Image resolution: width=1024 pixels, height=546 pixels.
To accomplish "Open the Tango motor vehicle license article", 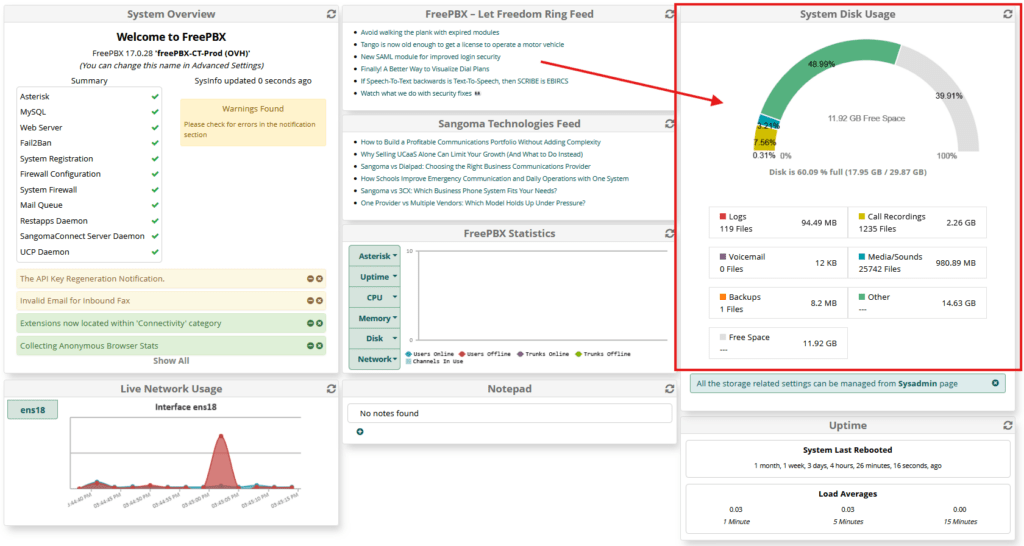I will [x=462, y=44].
